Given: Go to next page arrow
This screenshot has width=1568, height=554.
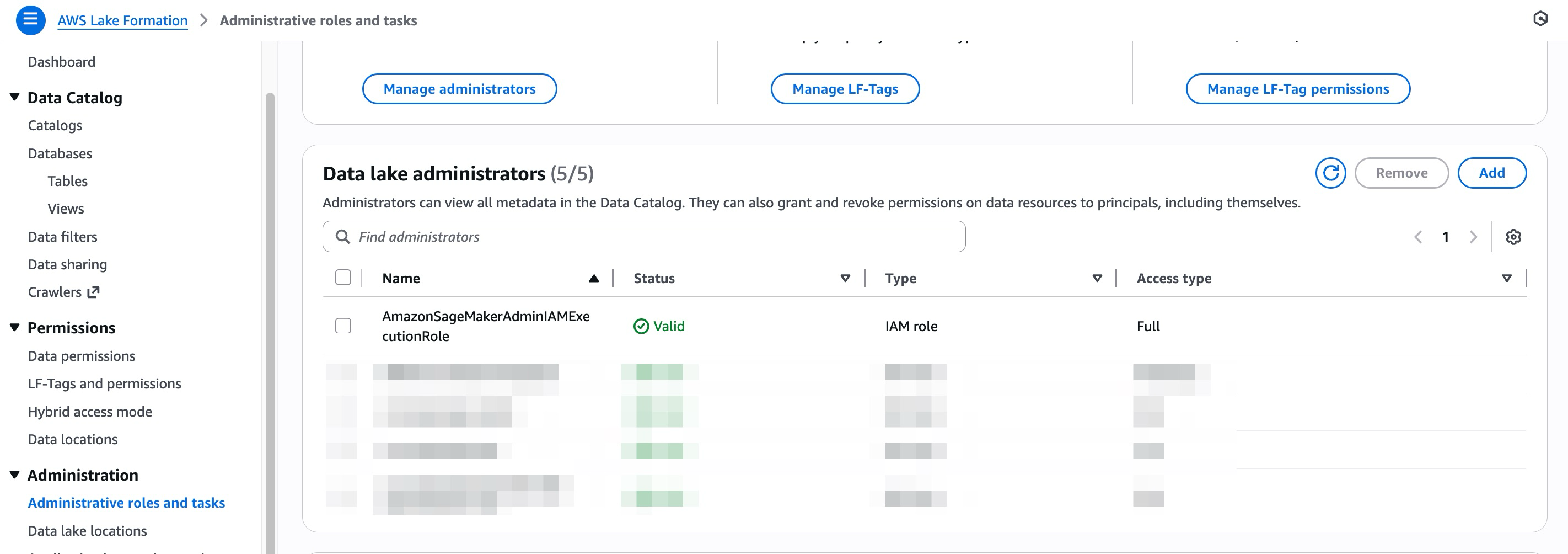Looking at the screenshot, I should coord(1473,237).
